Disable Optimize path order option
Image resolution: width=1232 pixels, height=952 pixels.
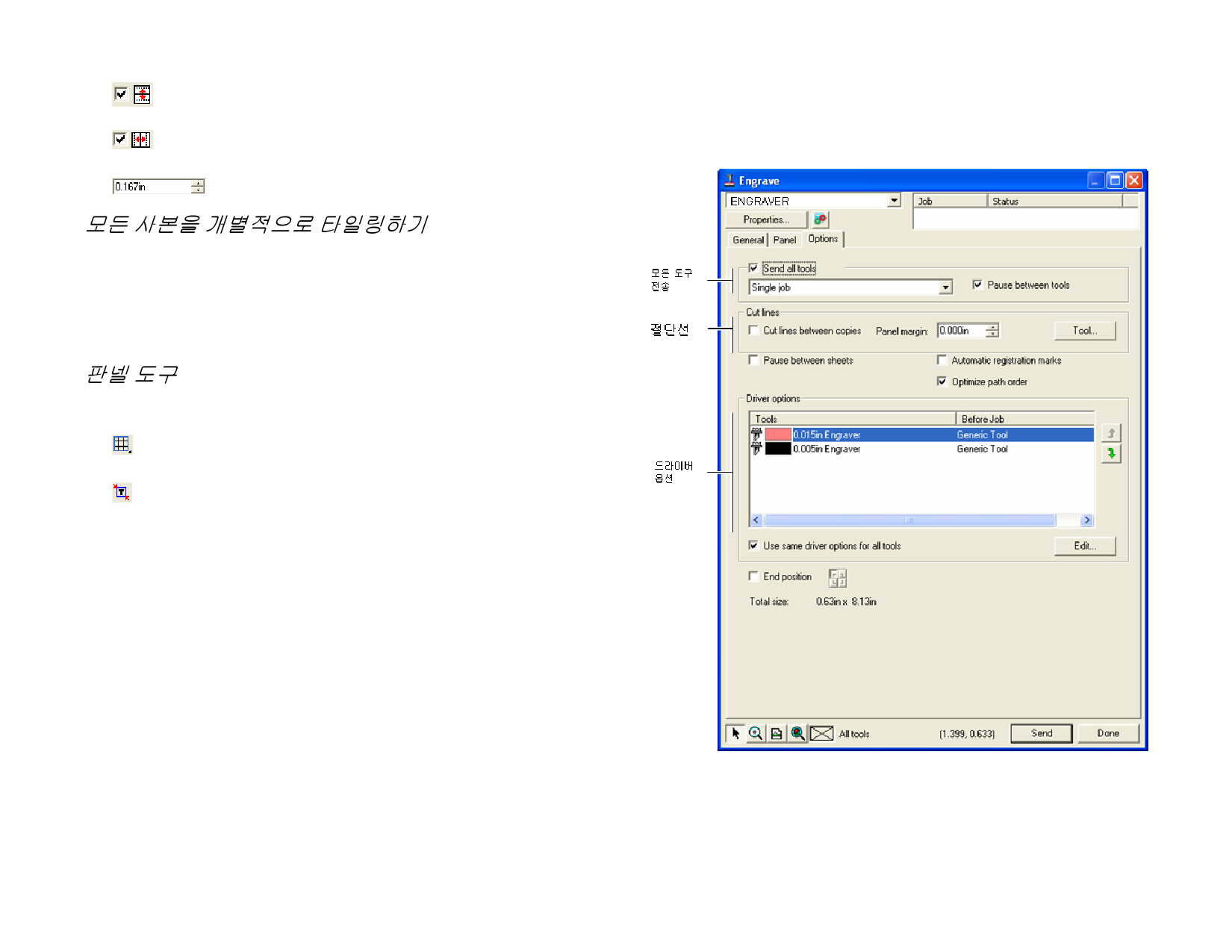[942, 382]
